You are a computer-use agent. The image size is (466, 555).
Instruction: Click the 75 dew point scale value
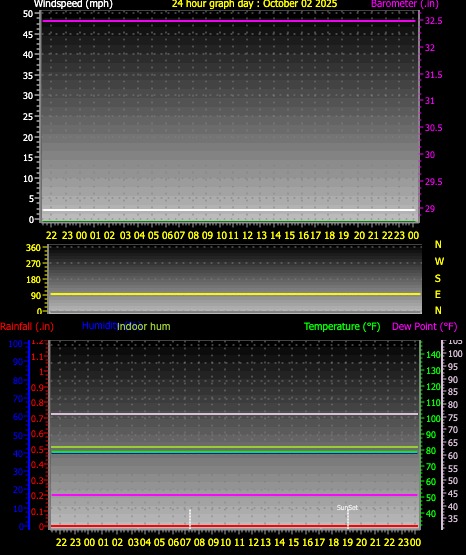pos(453,418)
